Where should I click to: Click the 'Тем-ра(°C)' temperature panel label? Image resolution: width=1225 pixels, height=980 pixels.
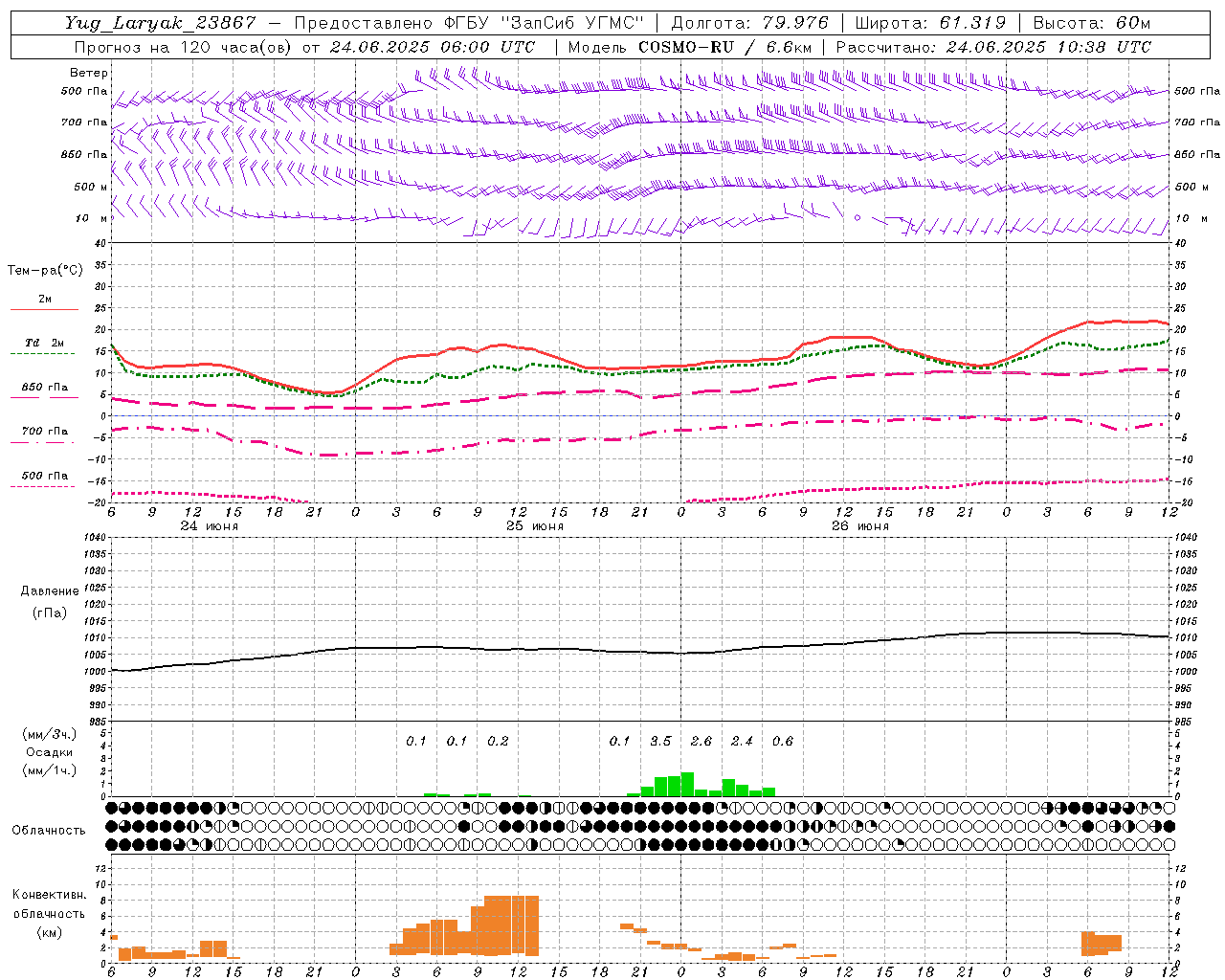pyautogui.click(x=45, y=271)
